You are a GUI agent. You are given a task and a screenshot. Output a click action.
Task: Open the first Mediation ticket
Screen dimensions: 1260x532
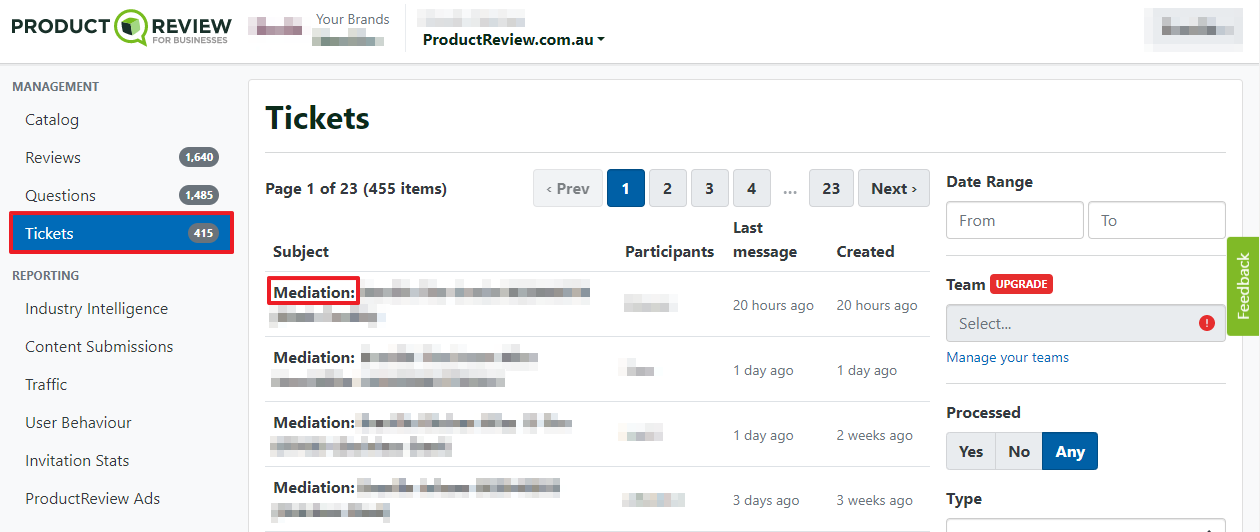click(314, 292)
